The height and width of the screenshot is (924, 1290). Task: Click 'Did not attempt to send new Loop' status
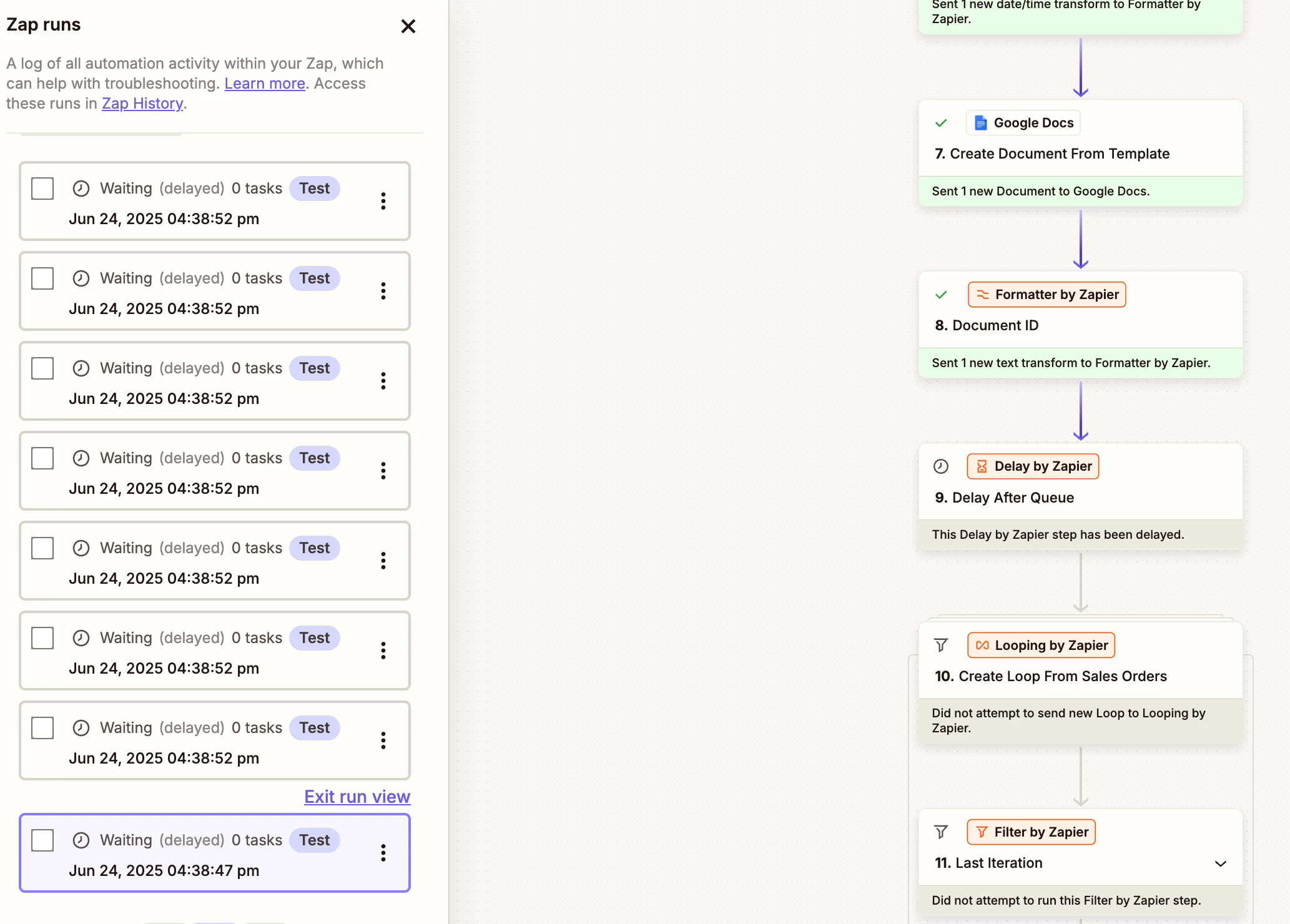click(x=1068, y=720)
